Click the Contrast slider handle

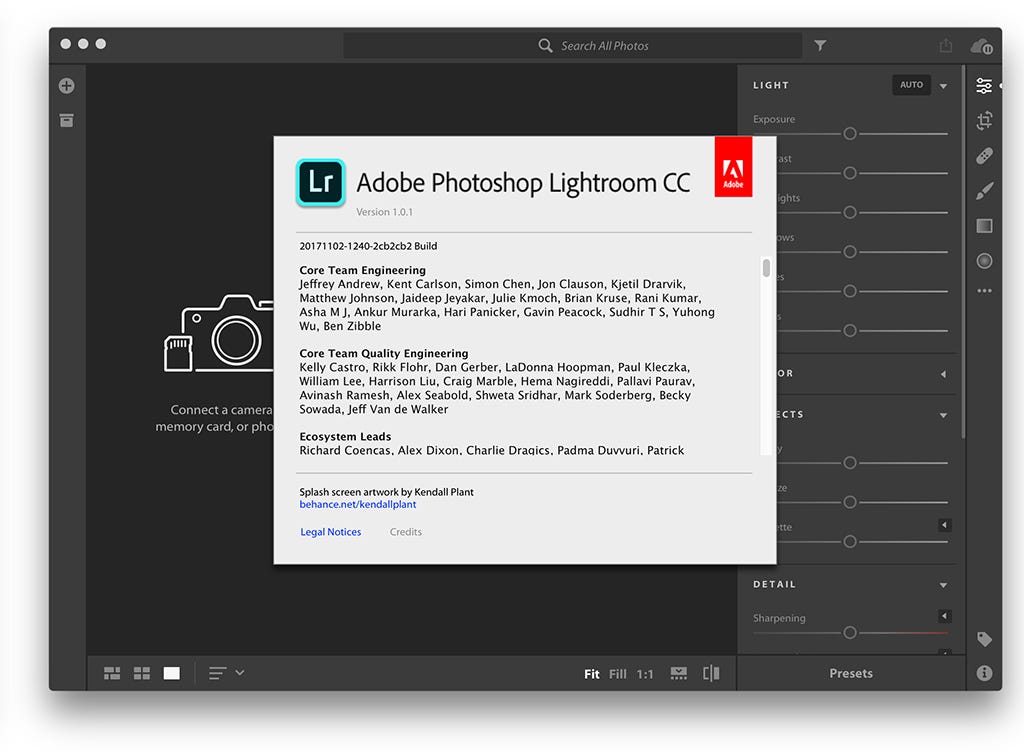click(850, 173)
